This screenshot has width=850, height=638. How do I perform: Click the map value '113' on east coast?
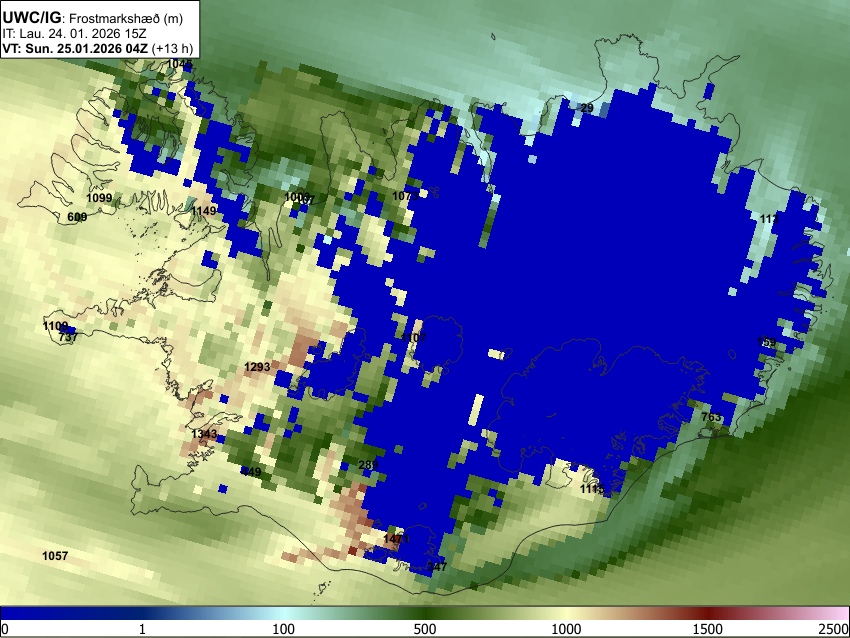[x=769, y=219]
